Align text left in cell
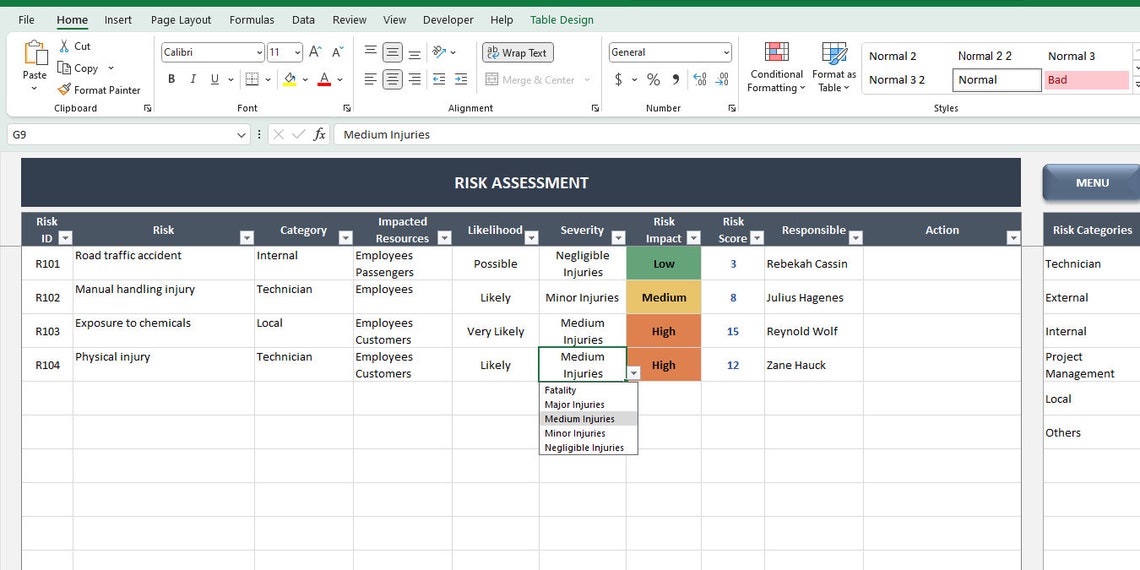1140x570 pixels. tap(371, 79)
